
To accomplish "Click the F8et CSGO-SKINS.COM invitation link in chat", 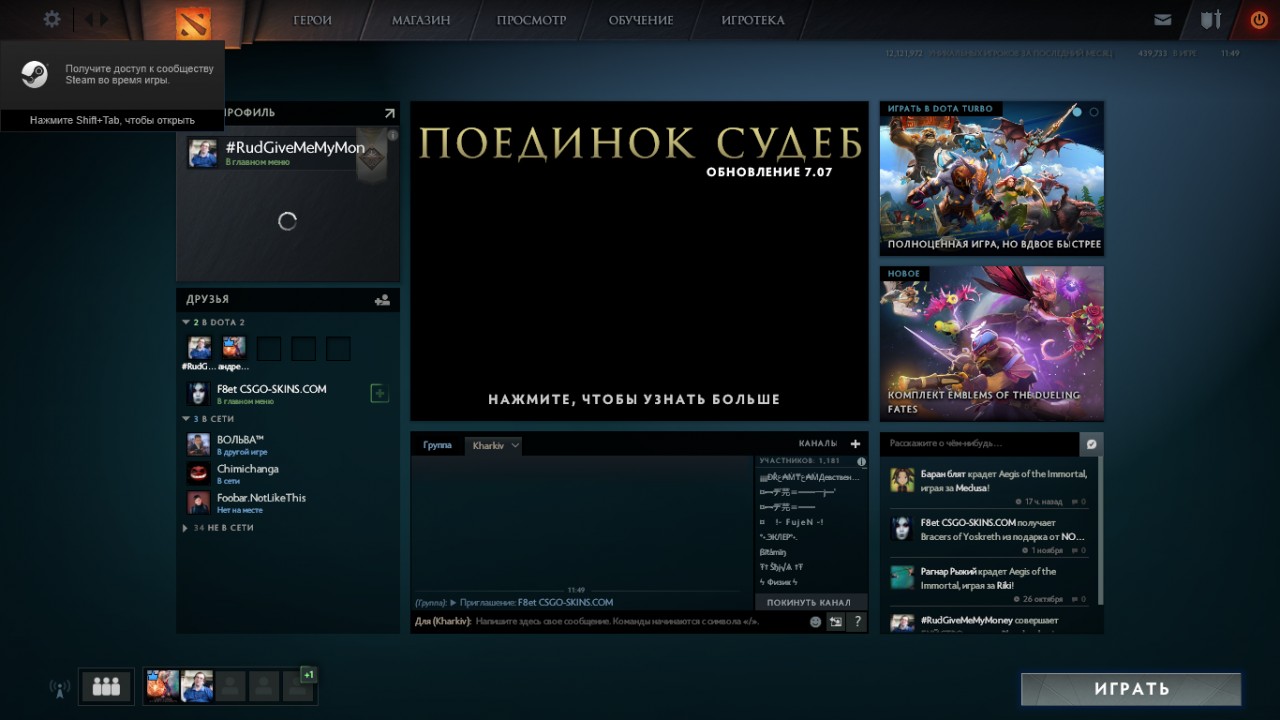I will [565, 602].
